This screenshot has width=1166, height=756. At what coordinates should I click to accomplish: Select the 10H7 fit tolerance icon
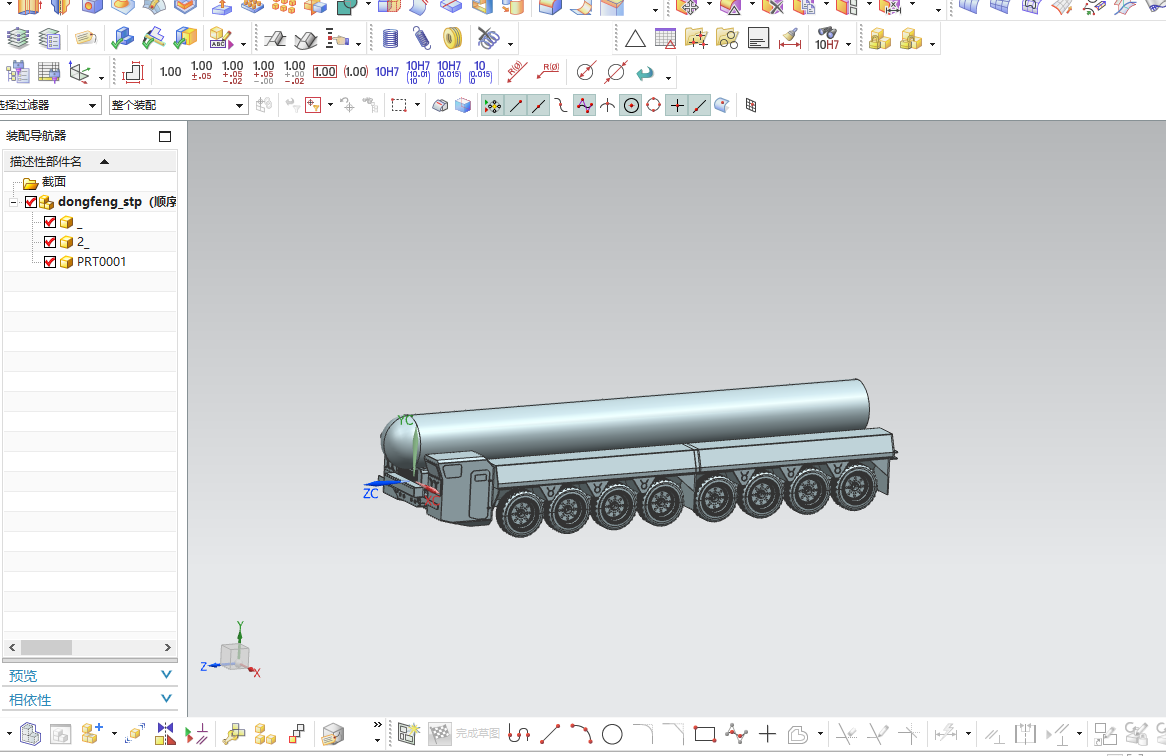[387, 72]
